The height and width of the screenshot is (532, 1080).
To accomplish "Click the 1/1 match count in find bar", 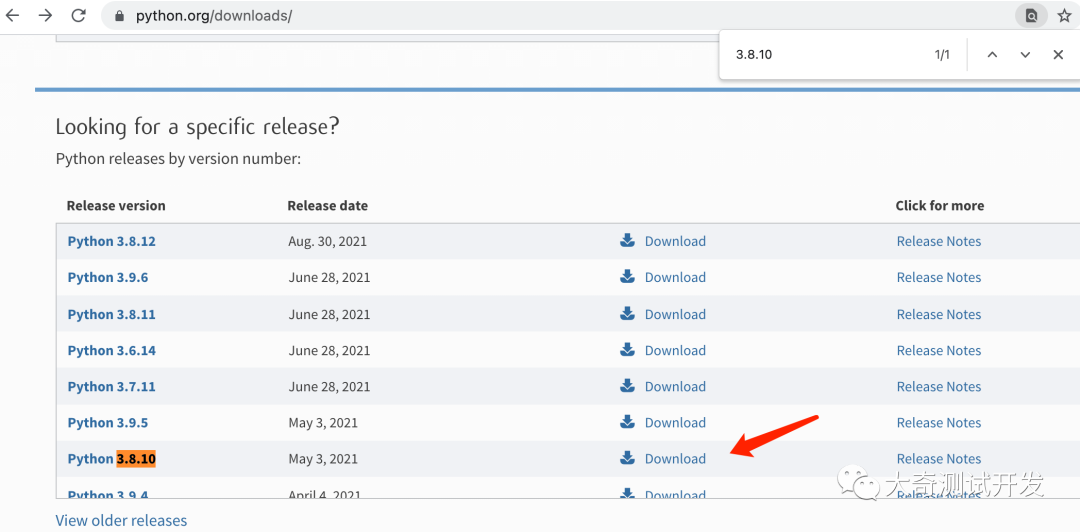I will coord(942,55).
